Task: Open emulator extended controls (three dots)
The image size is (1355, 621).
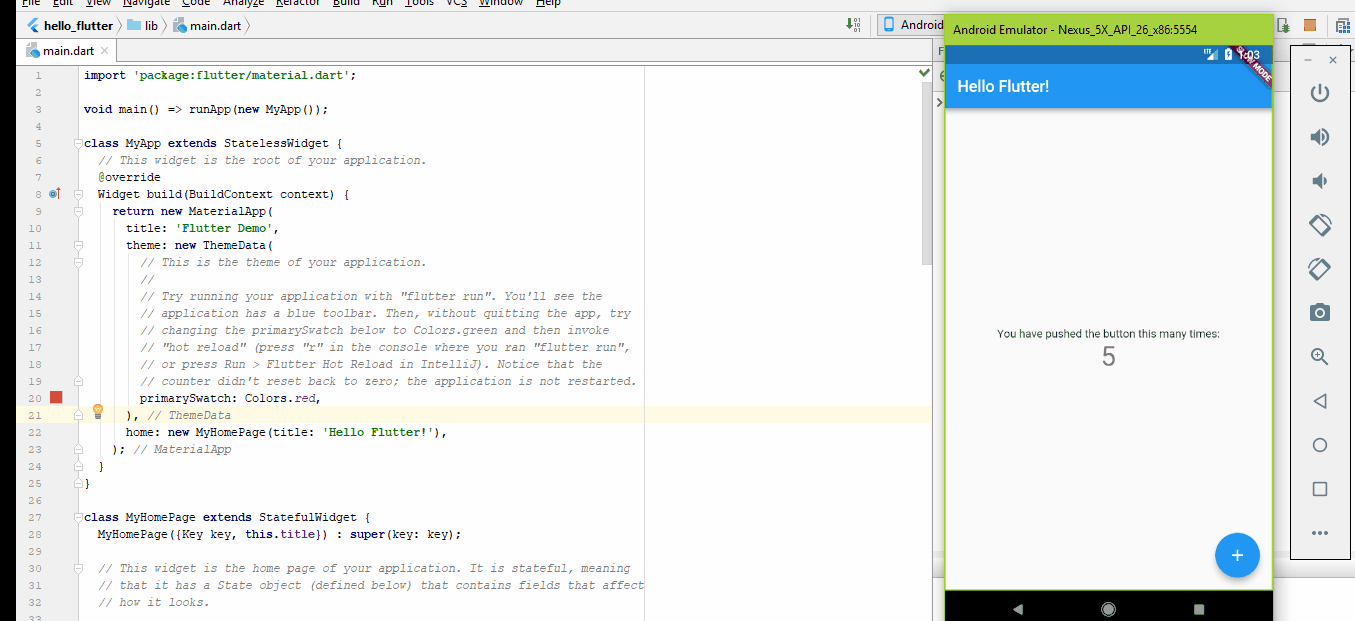Action: [x=1320, y=533]
